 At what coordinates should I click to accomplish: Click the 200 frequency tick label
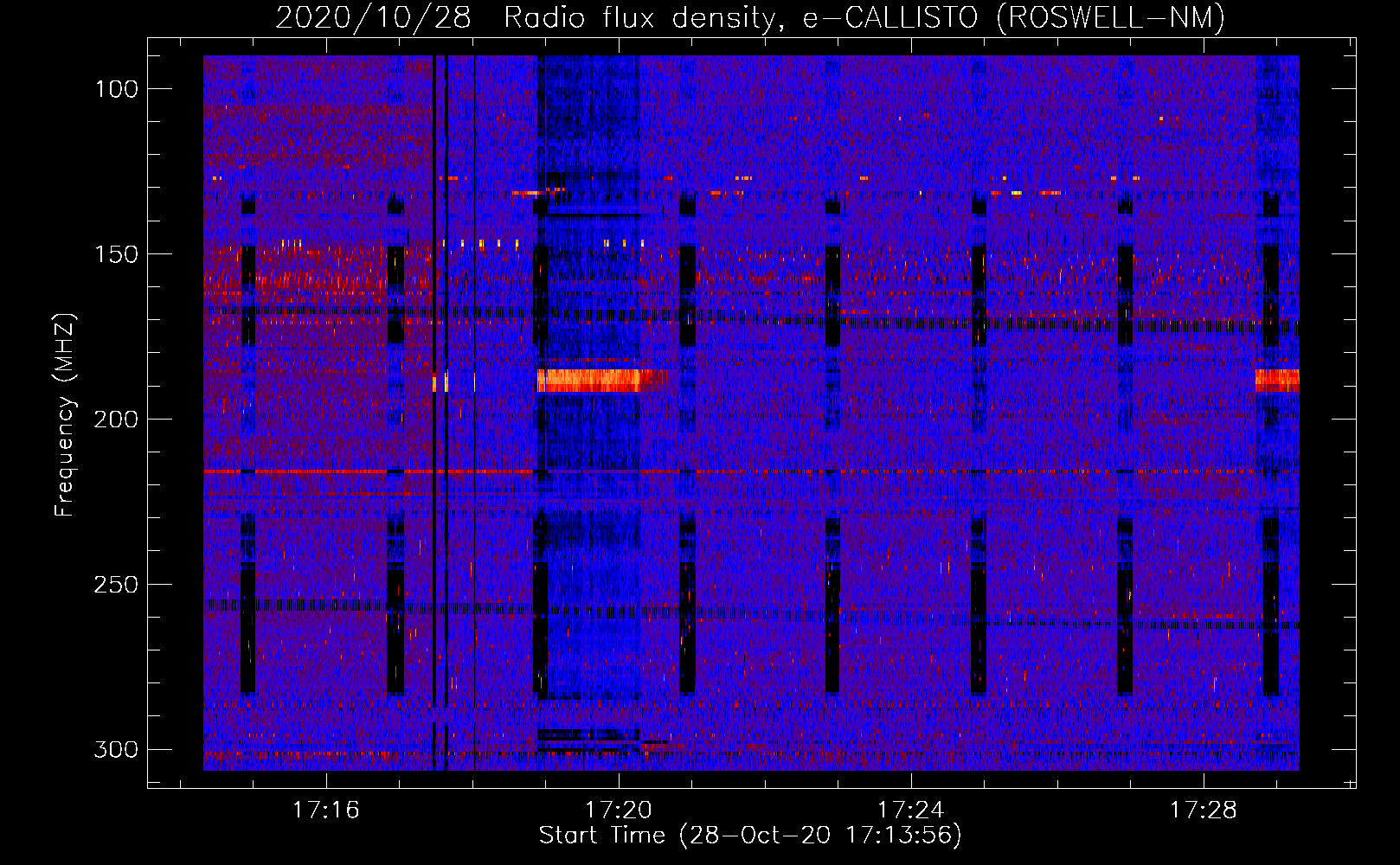pos(116,420)
